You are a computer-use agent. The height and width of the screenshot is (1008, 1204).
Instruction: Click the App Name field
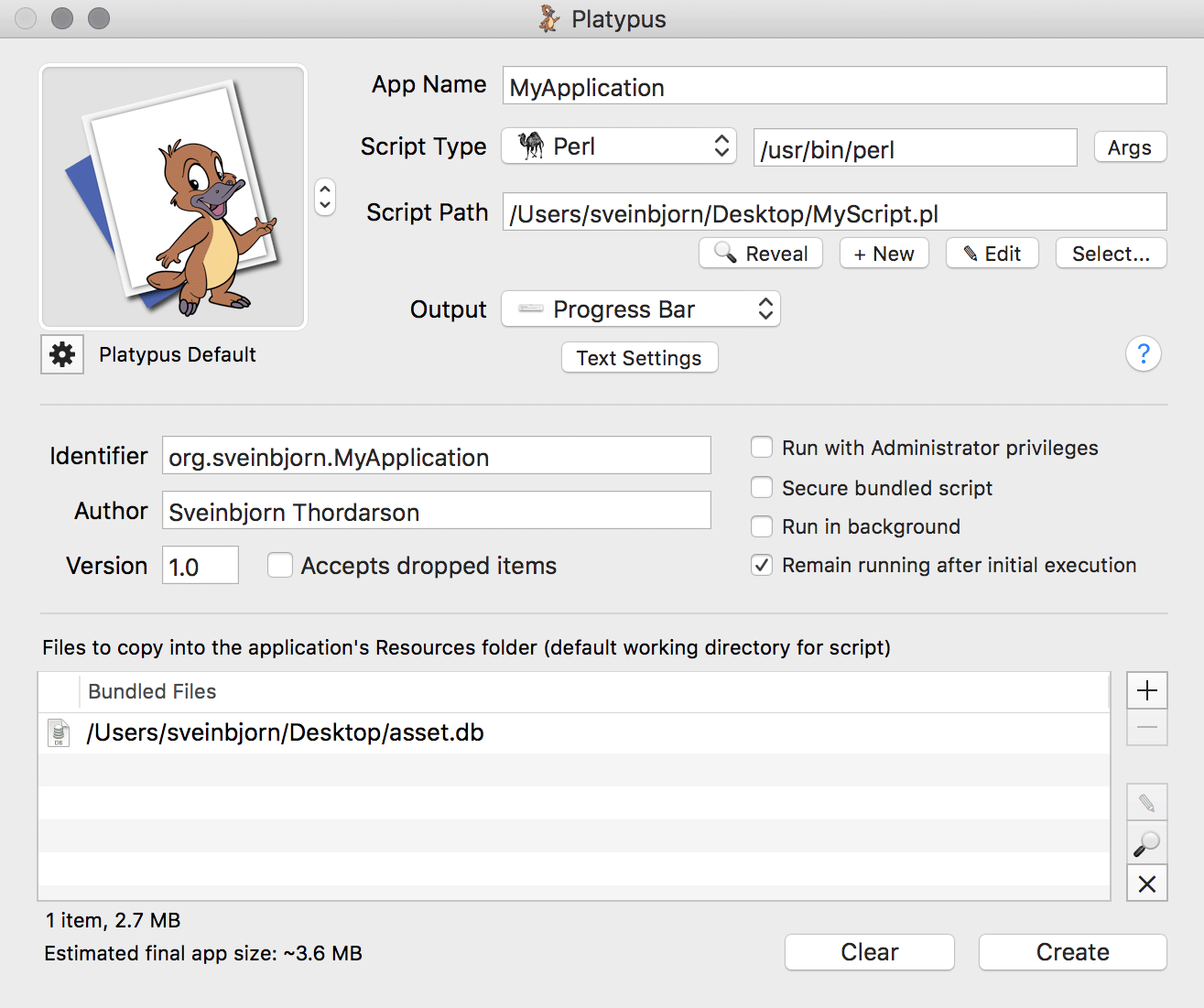pyautogui.click(x=834, y=86)
